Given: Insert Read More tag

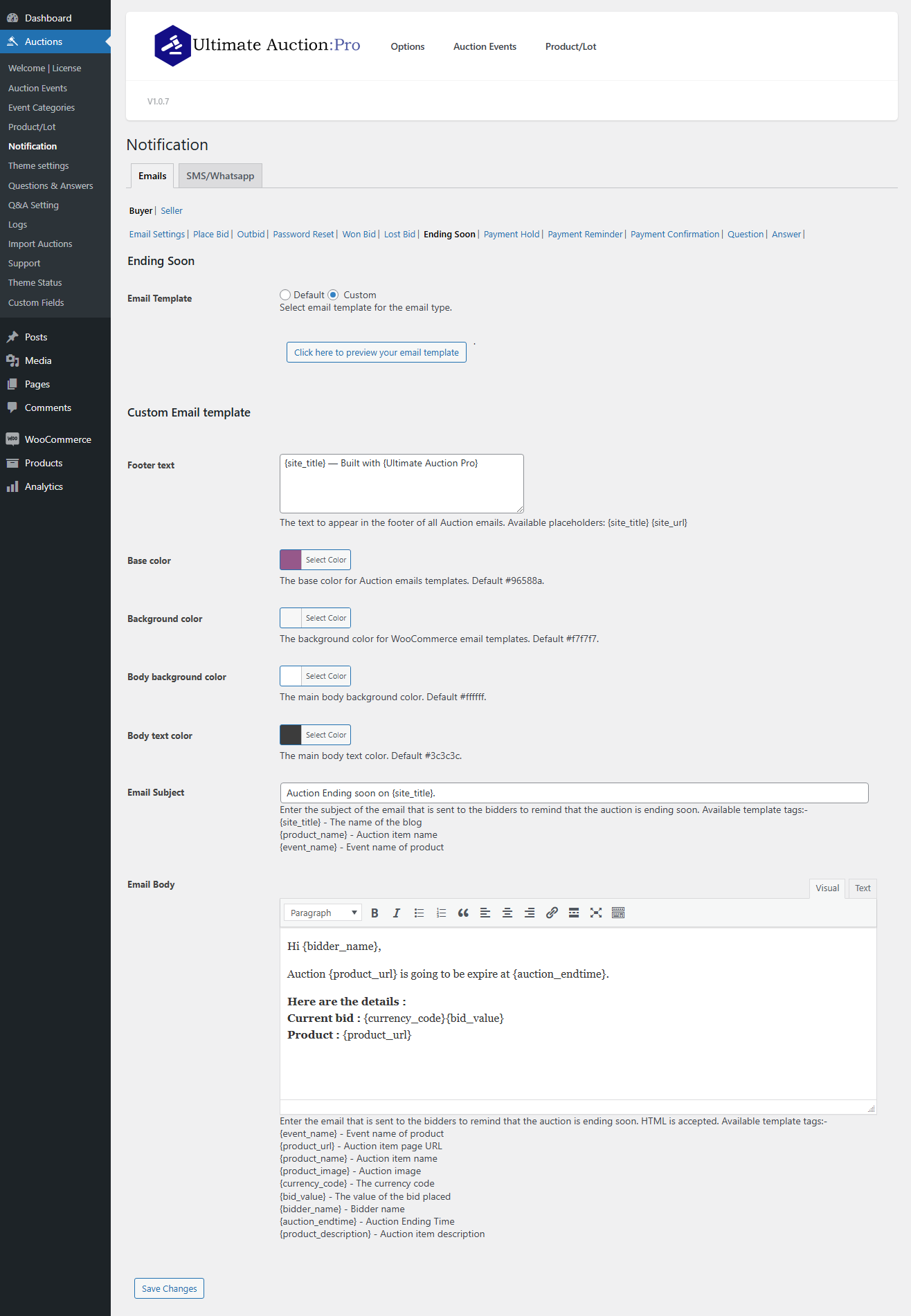Looking at the screenshot, I should [574, 913].
